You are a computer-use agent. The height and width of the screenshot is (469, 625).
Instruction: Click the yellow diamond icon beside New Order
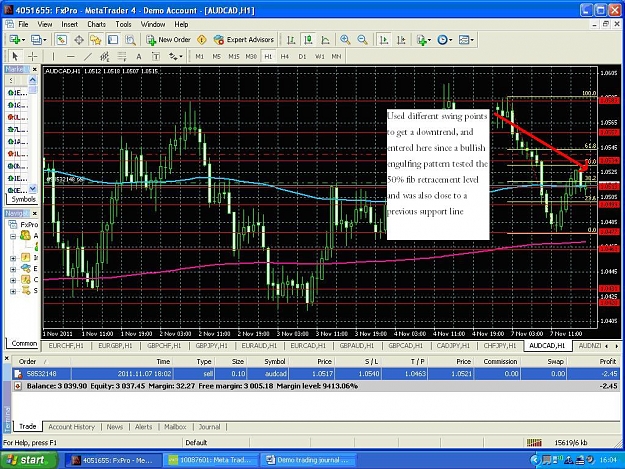202,40
